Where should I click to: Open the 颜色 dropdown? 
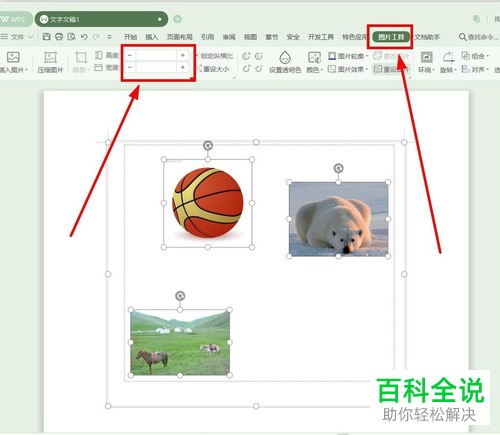click(x=315, y=62)
